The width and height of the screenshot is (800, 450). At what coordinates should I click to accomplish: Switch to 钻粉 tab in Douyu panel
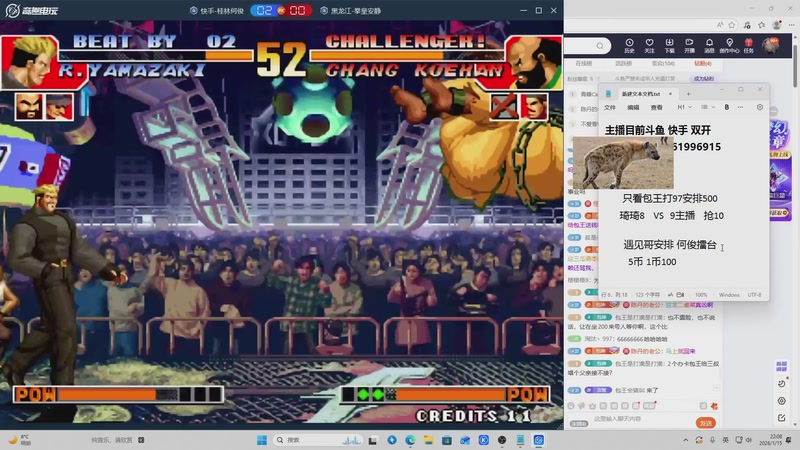point(703,63)
